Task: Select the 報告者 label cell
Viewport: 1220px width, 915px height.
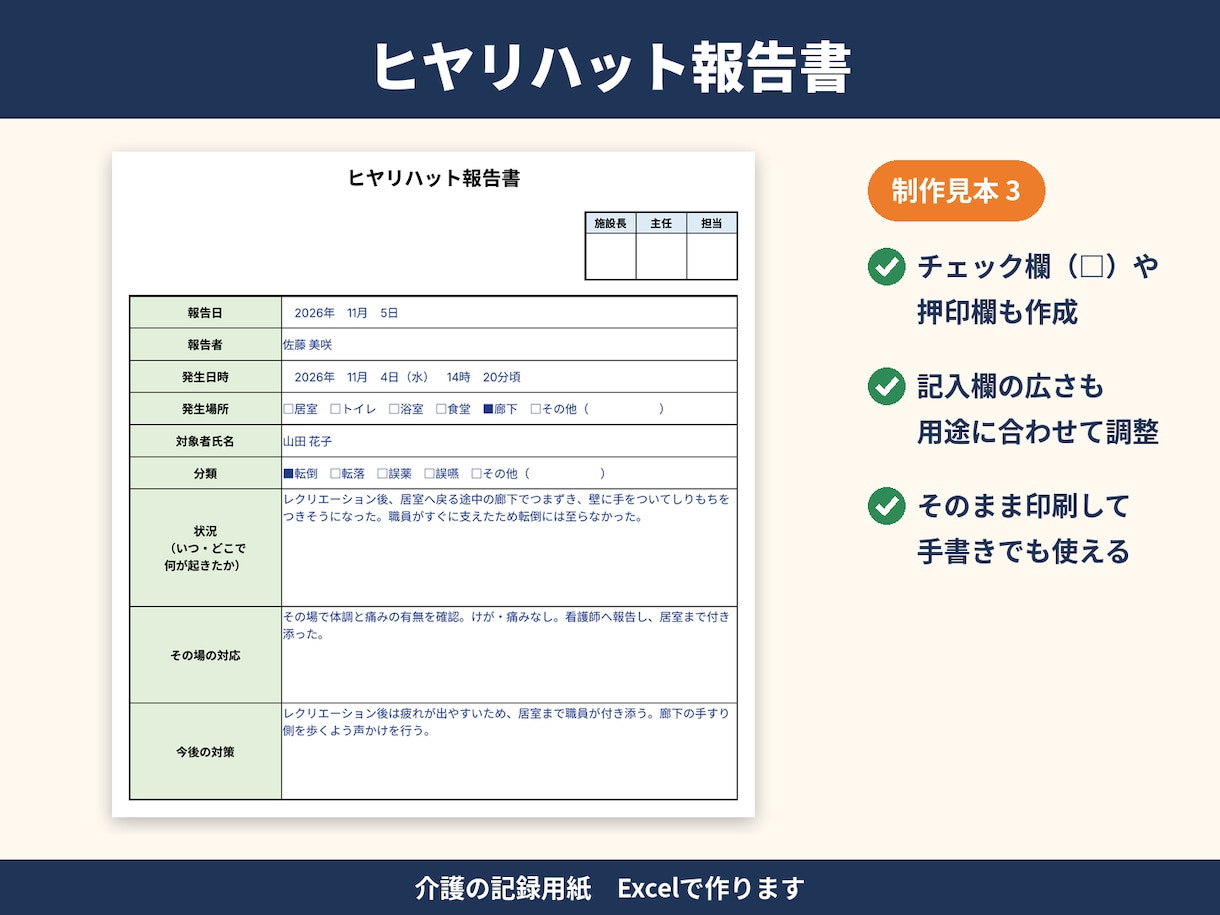Action: (205, 345)
